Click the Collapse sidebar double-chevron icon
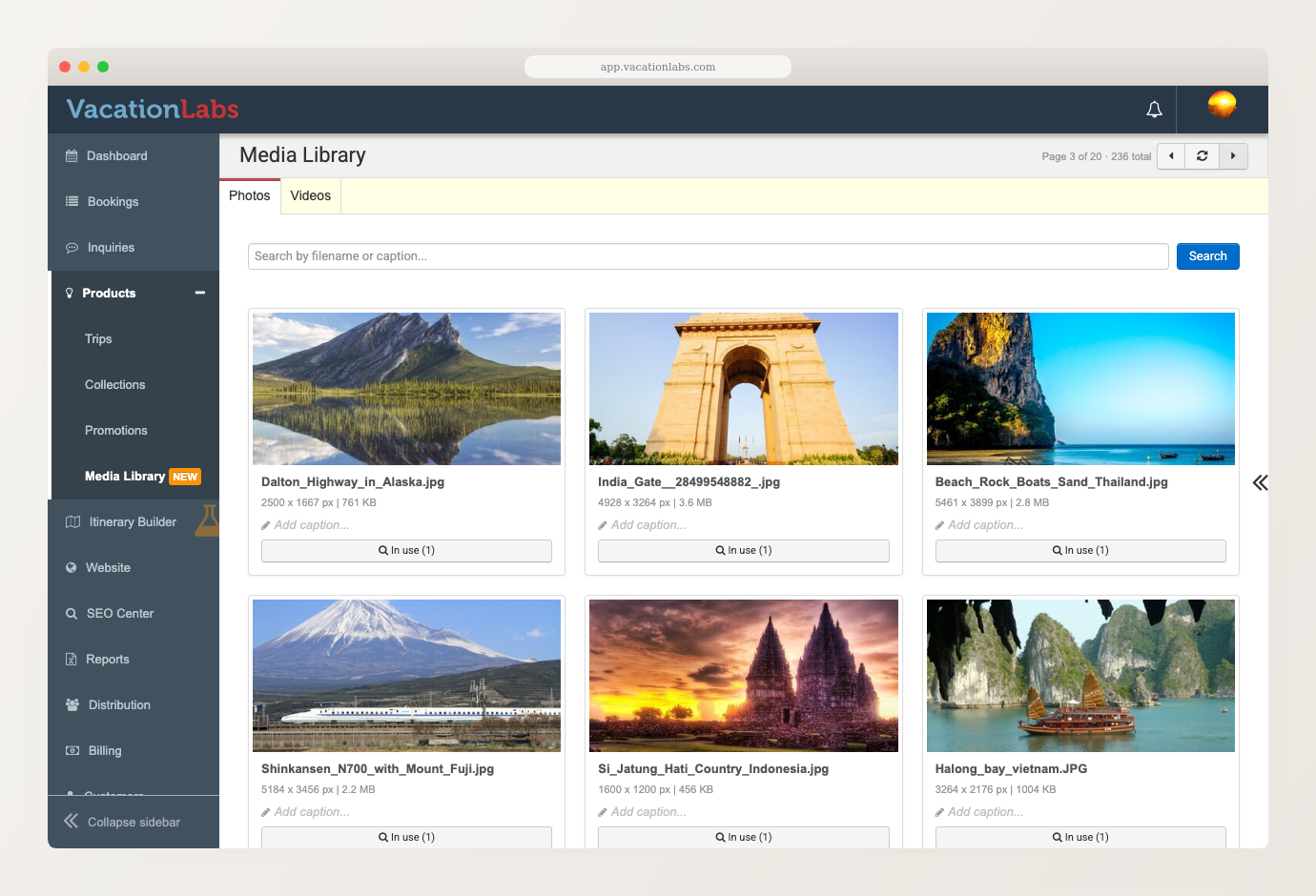Screen dimensions: 1316x896 pyautogui.click(x=72, y=822)
